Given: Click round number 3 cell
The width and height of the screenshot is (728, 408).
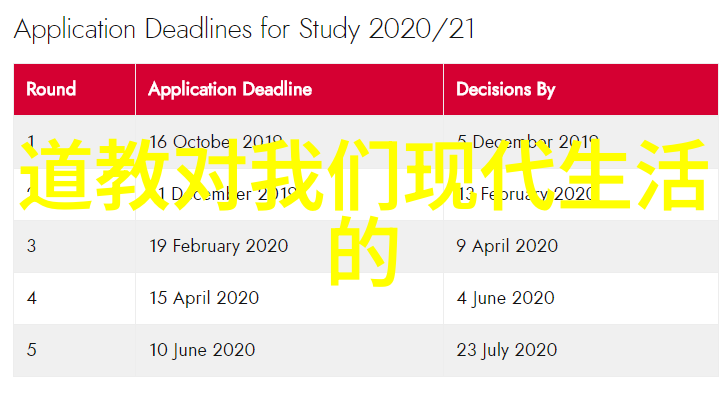Looking at the screenshot, I should click(x=74, y=246).
